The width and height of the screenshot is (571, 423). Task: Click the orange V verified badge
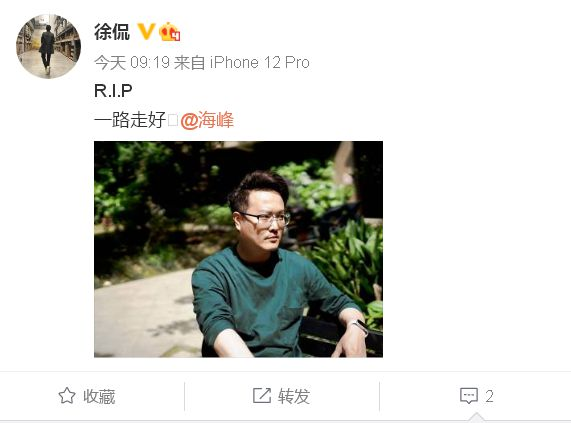[146, 31]
